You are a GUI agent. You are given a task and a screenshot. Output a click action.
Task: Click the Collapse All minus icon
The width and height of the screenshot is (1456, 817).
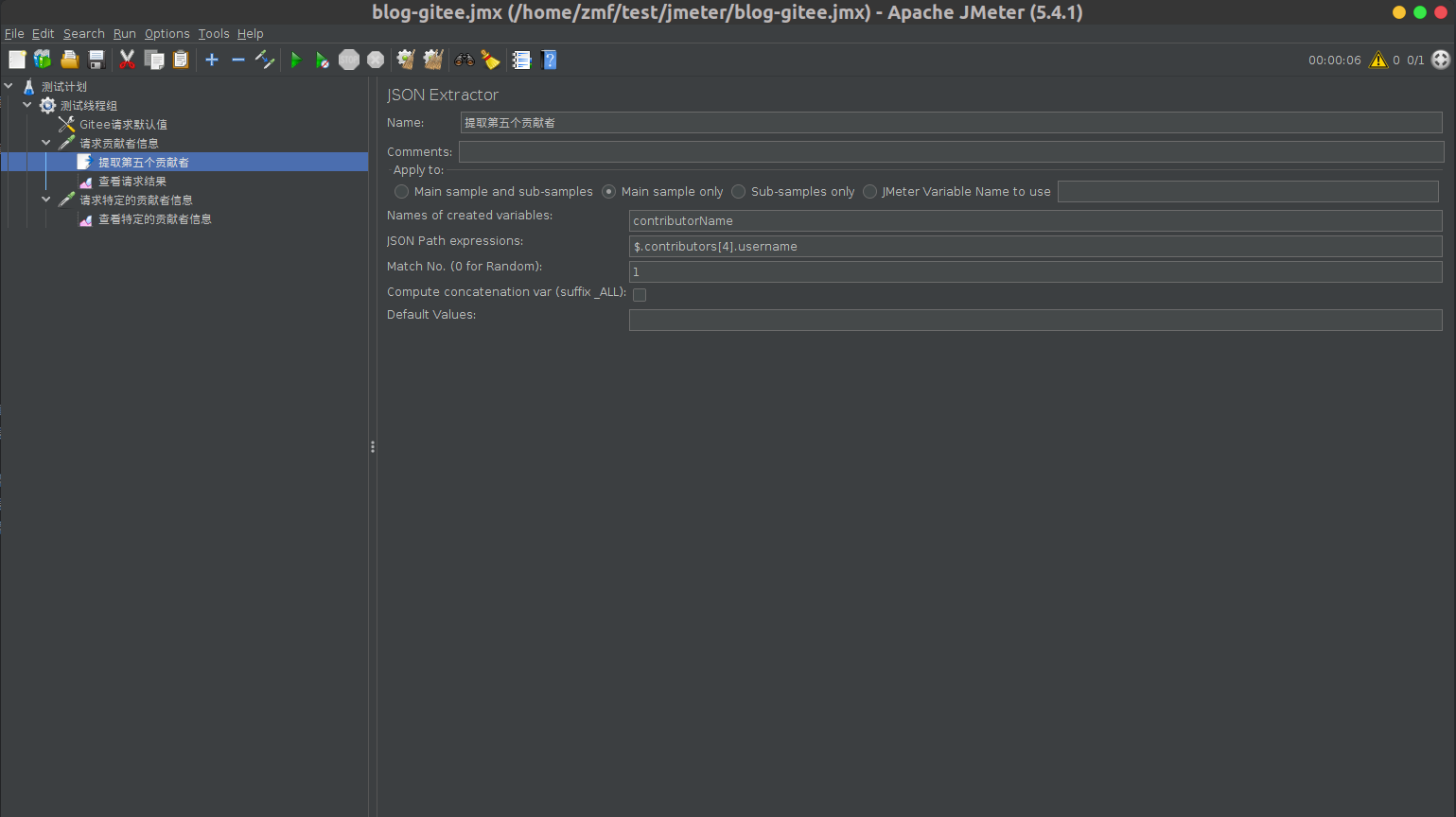(238, 60)
